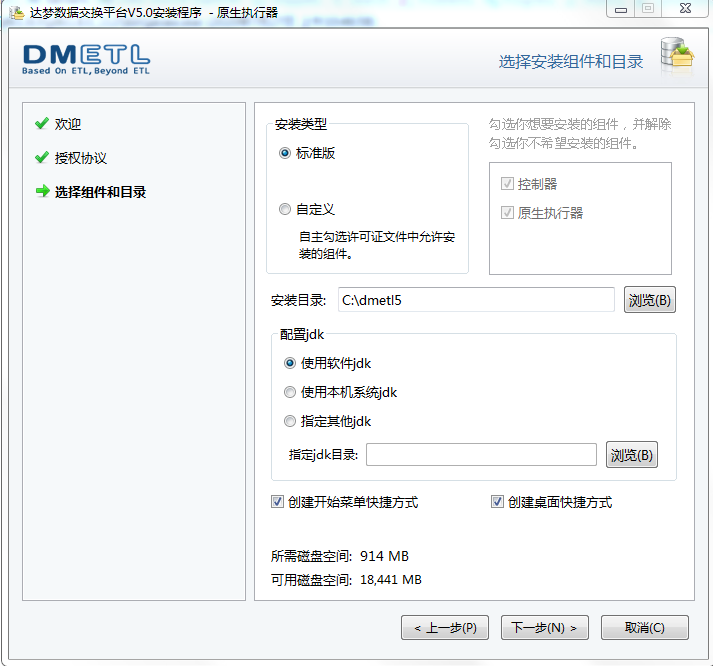The image size is (713, 666).
Task: Uncheck 创建桌面快捷方式
Action: (x=497, y=502)
